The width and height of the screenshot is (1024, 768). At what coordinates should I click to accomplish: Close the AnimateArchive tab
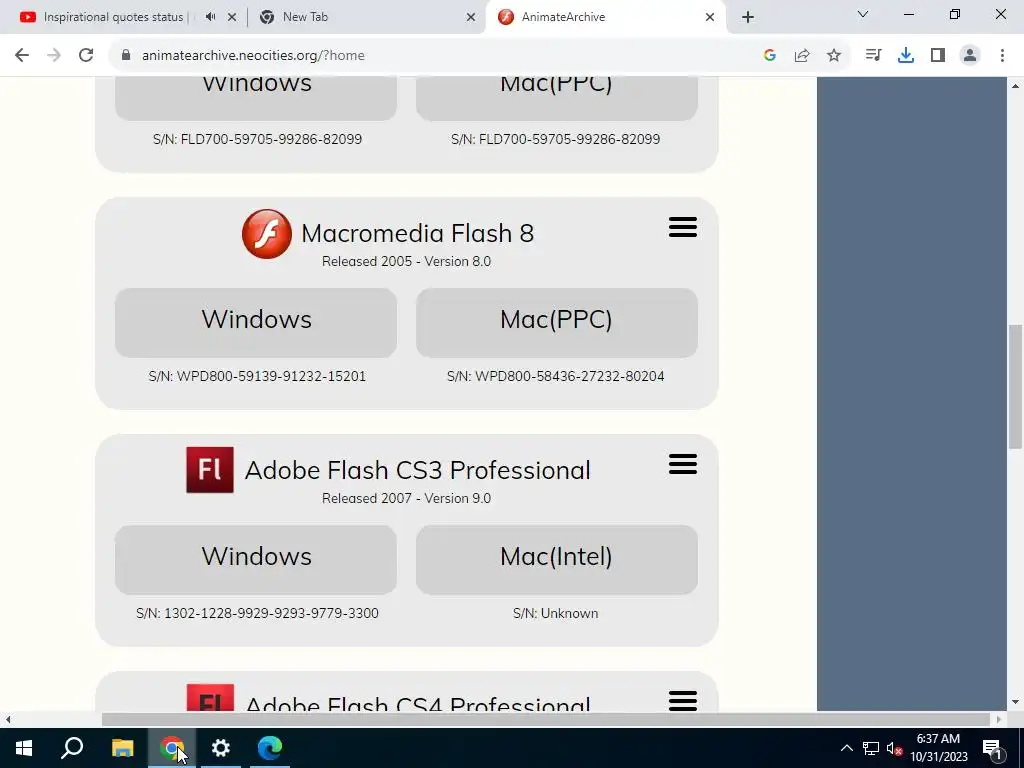click(710, 17)
